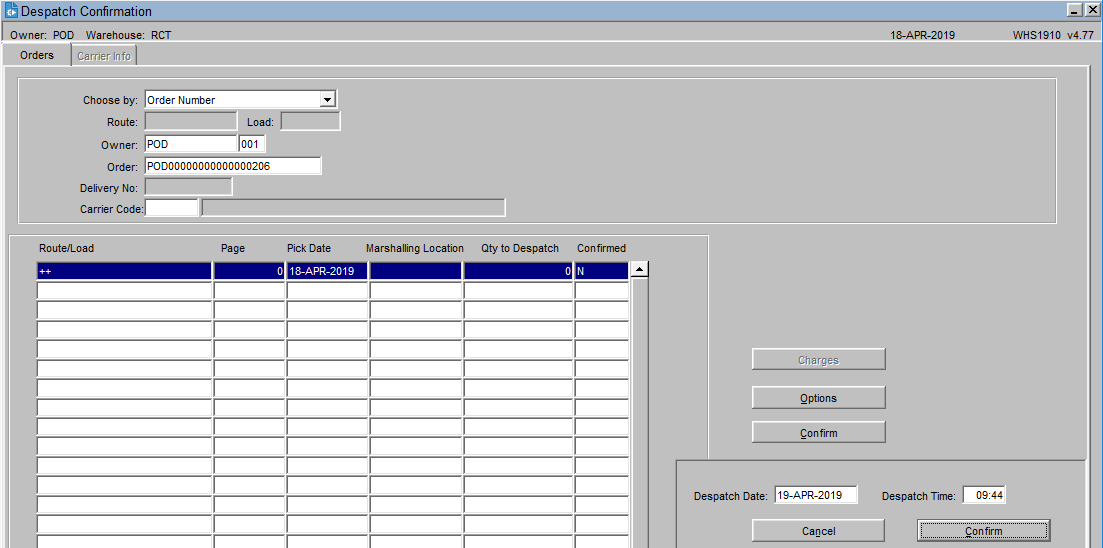Switch to the Orders tab
This screenshot has height=548, width=1103.
[x=37, y=55]
